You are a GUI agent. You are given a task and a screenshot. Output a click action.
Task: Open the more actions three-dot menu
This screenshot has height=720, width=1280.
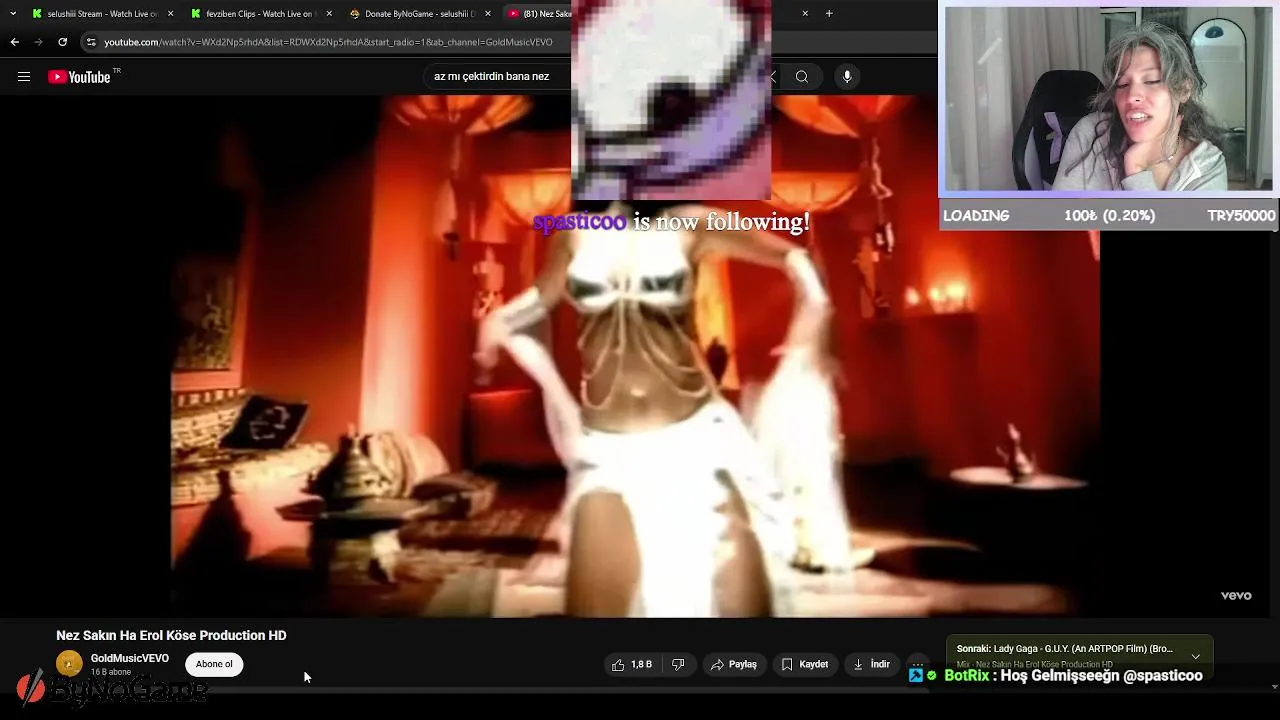[917, 664]
